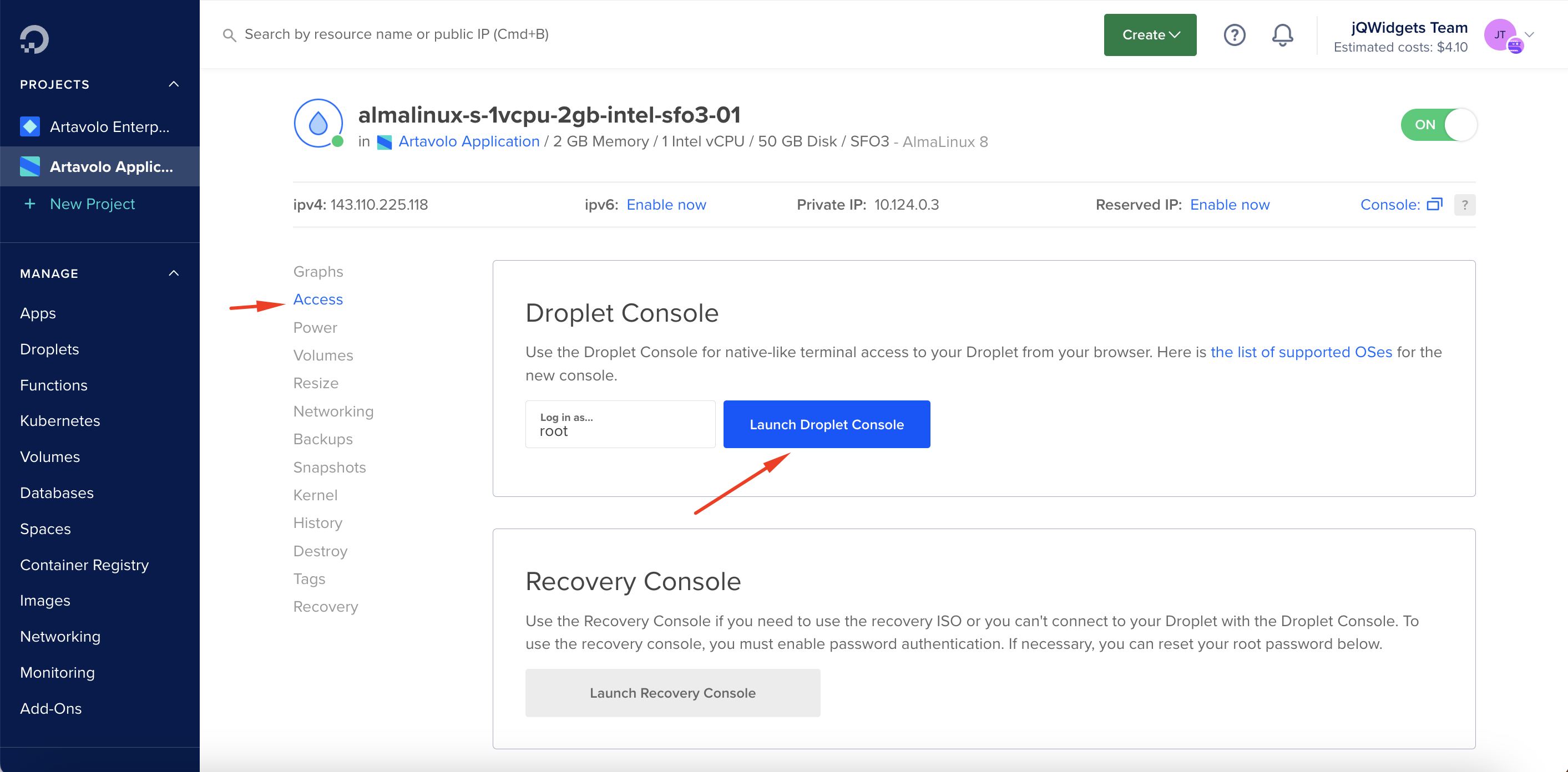Click the ipv6 Enable now link
The height and width of the screenshot is (772, 1568).
pos(666,205)
